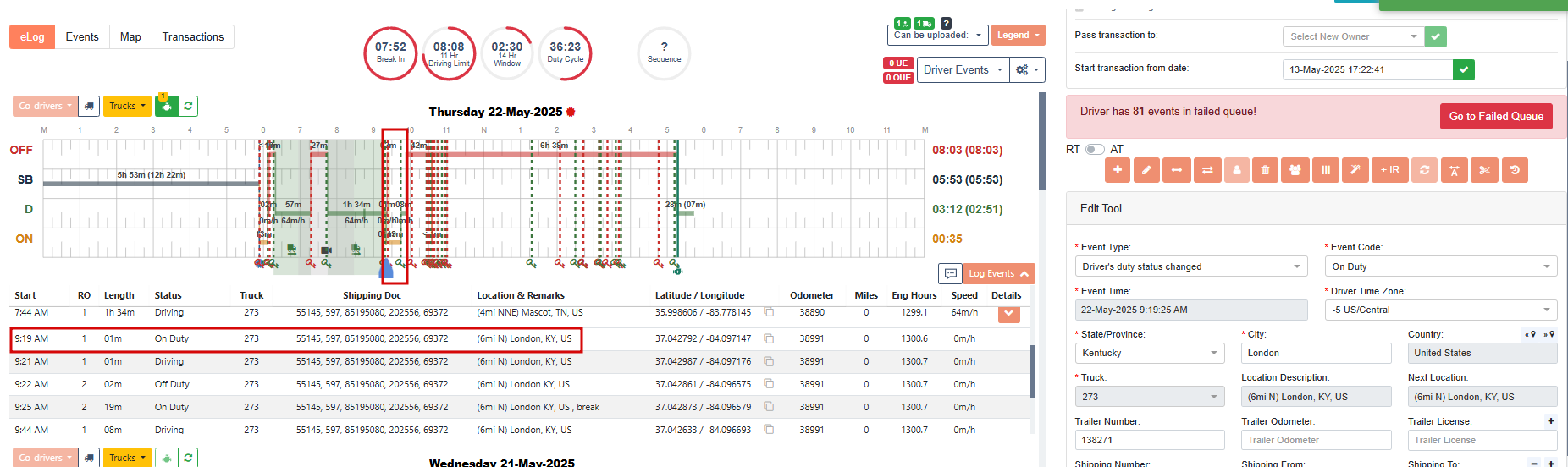This screenshot has height=467, width=1568.
Task: Click the truck icon beside top Co-drivers
Action: [x=89, y=106]
